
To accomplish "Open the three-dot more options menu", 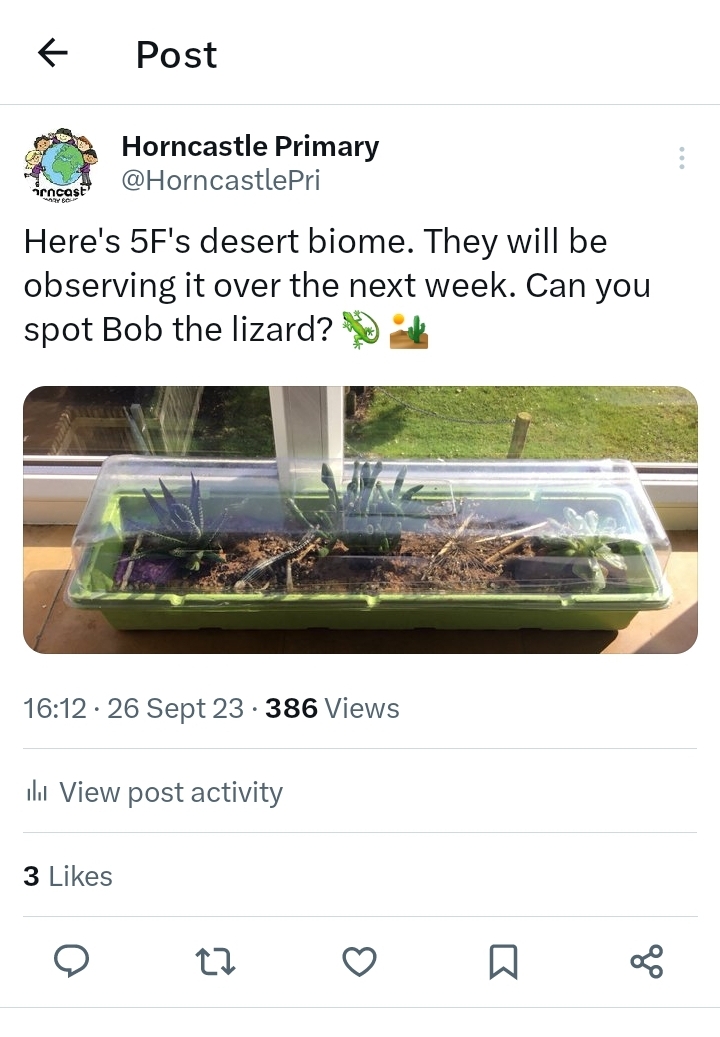I will pos(682,158).
